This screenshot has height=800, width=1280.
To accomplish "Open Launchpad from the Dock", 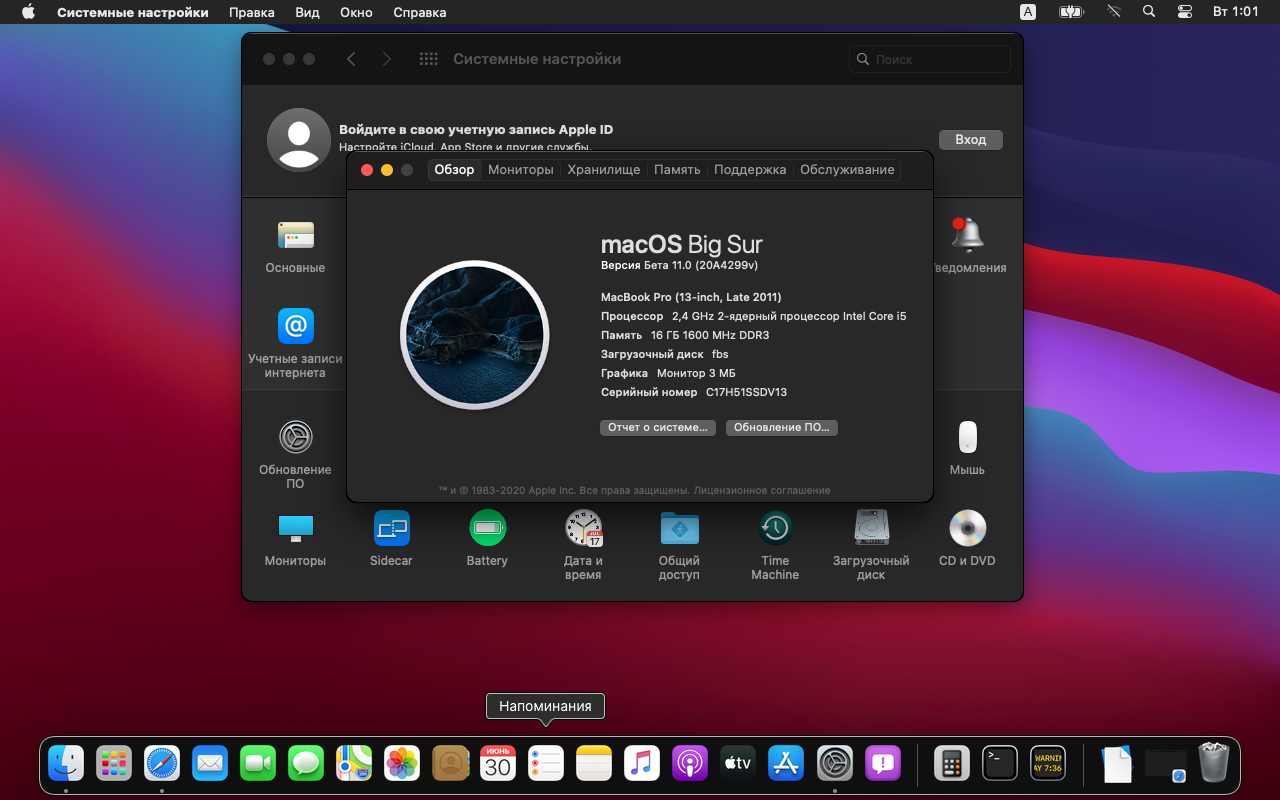I will pos(114,764).
